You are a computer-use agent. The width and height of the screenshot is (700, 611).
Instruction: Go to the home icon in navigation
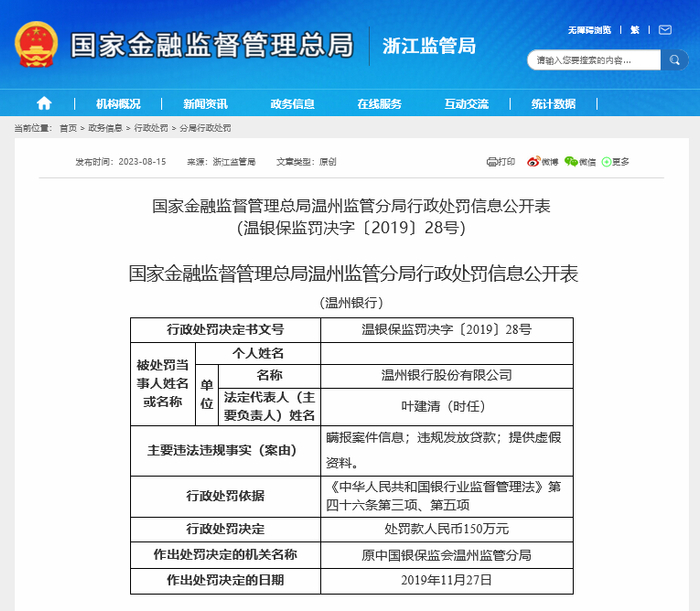pyautogui.click(x=44, y=104)
